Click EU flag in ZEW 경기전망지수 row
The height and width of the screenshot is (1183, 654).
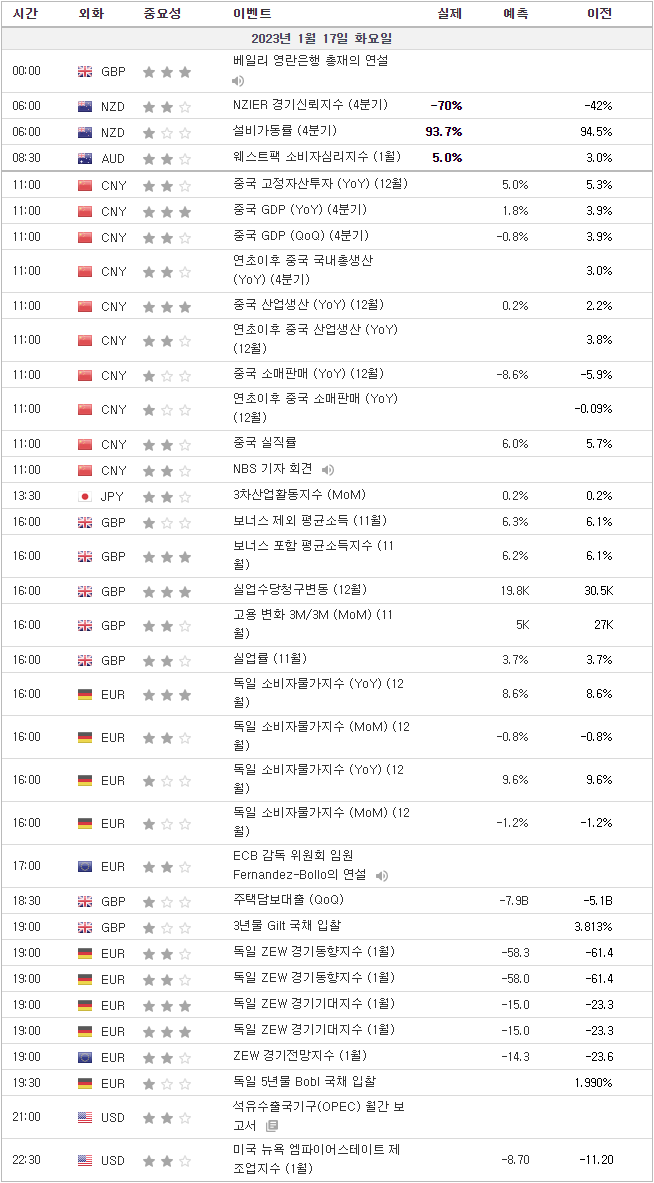point(85,1057)
